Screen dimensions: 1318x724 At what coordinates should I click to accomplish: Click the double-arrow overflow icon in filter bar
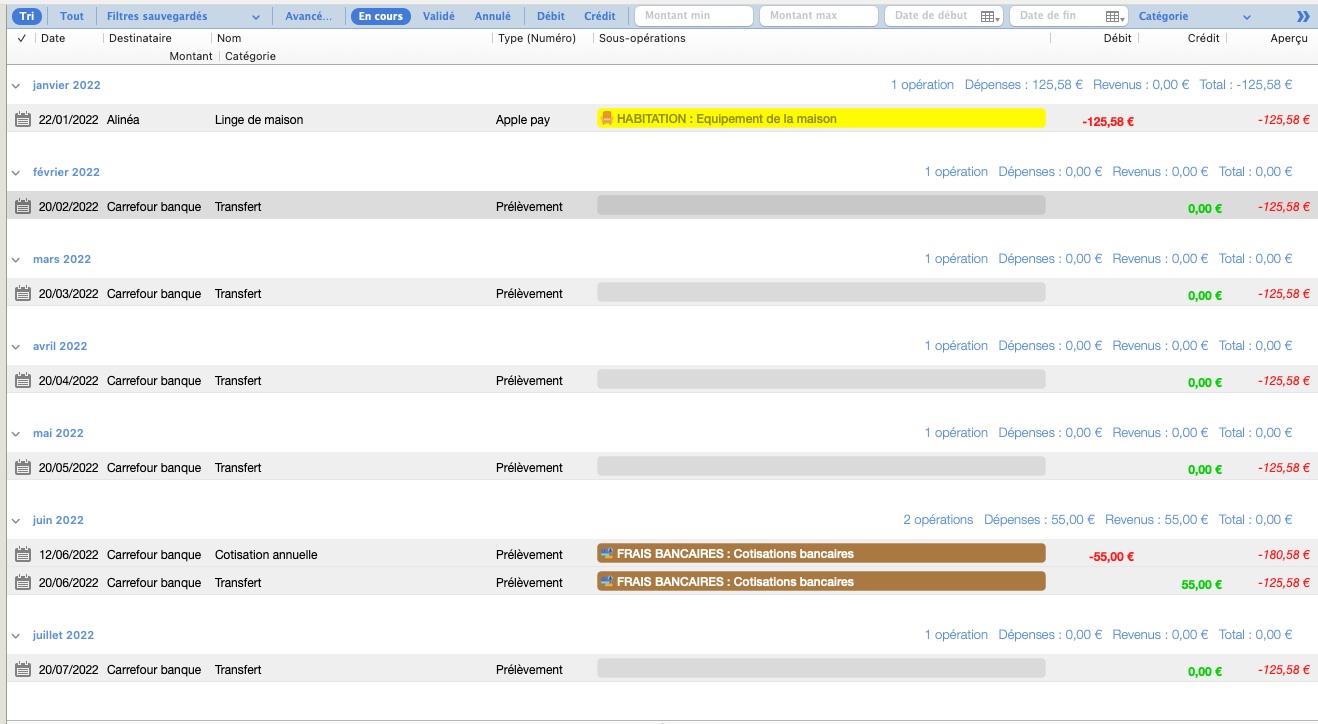point(1302,17)
